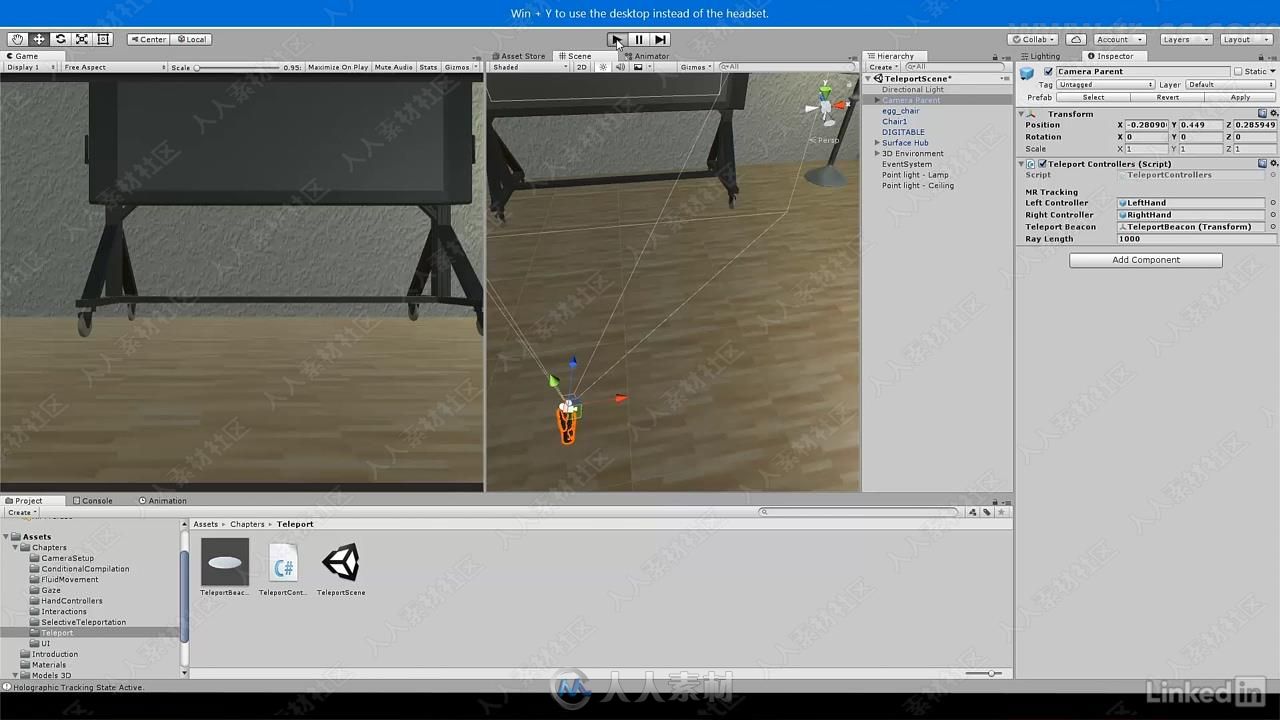Viewport: 1280px width, 720px height.
Task: Open the Layers dropdown
Action: (1185, 39)
